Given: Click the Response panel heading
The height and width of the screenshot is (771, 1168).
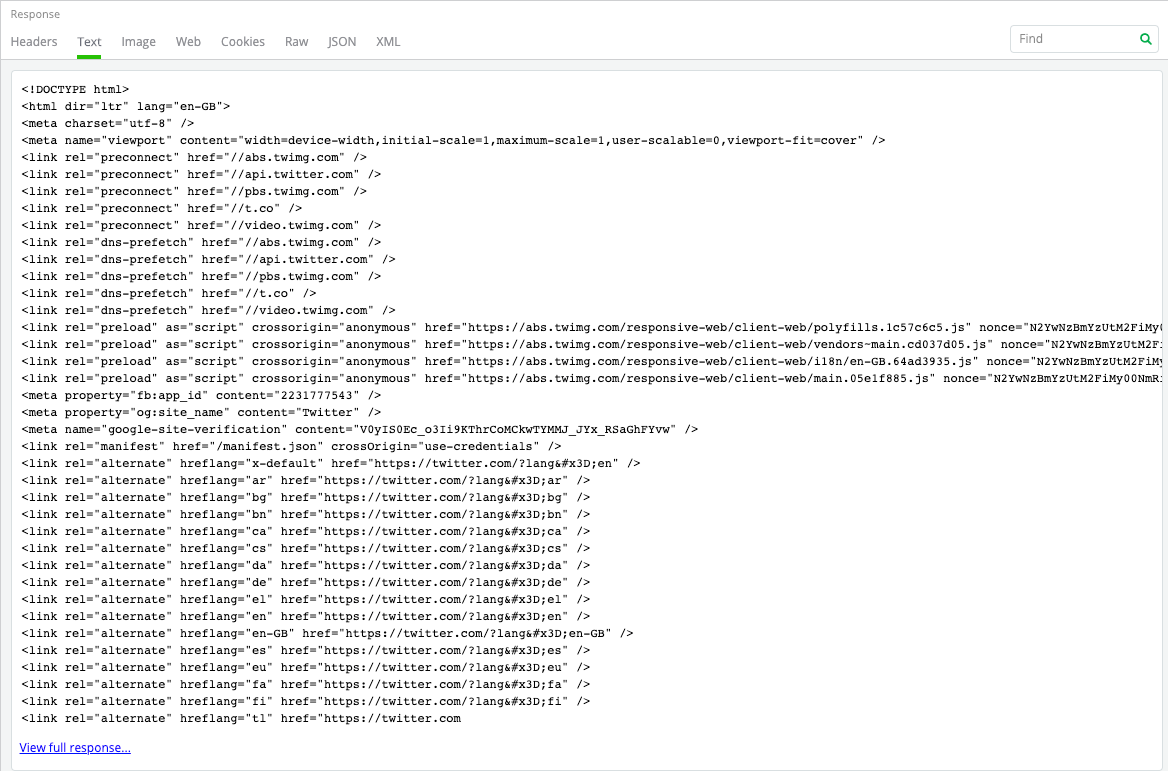Looking at the screenshot, I should (35, 14).
